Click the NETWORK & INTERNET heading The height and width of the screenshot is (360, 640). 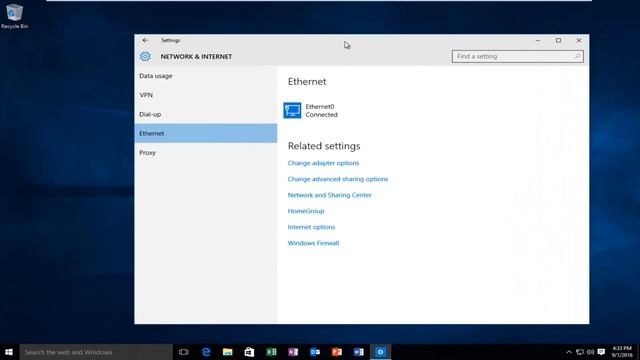click(196, 57)
